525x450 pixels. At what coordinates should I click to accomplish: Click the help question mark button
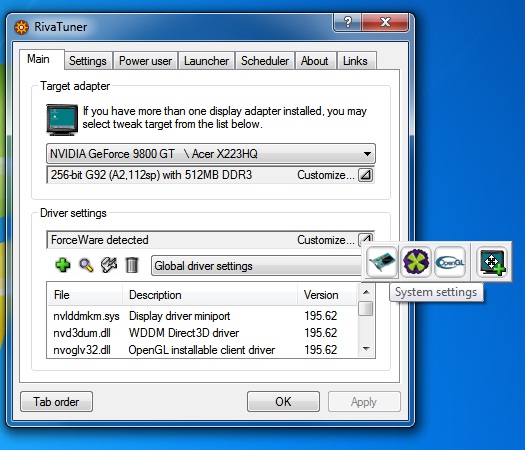tap(348, 22)
